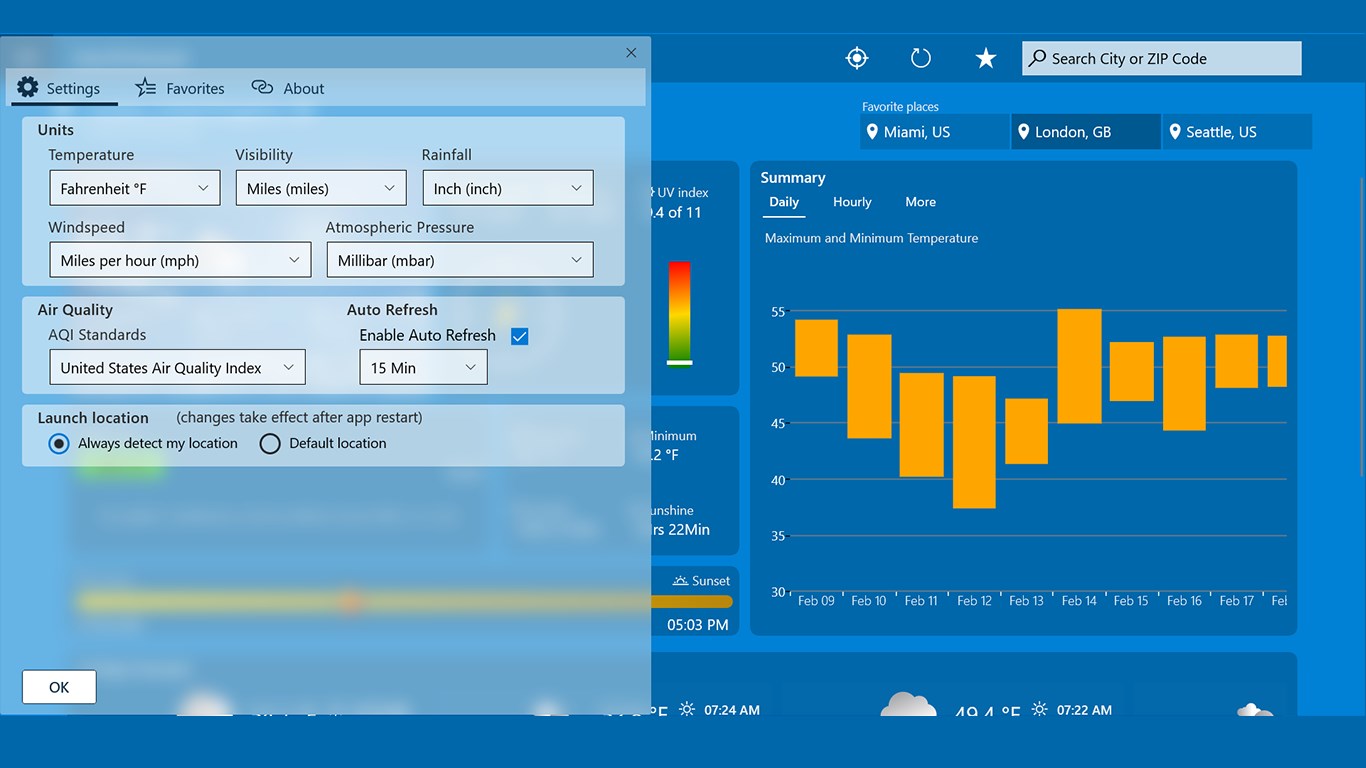Refresh the weather data
Viewport: 1366px width, 768px height.
pyautogui.click(x=920, y=57)
